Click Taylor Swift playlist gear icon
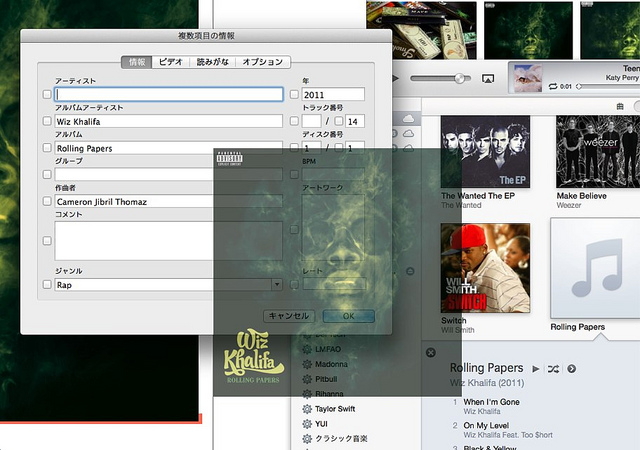The image size is (640, 450). pyautogui.click(x=307, y=409)
